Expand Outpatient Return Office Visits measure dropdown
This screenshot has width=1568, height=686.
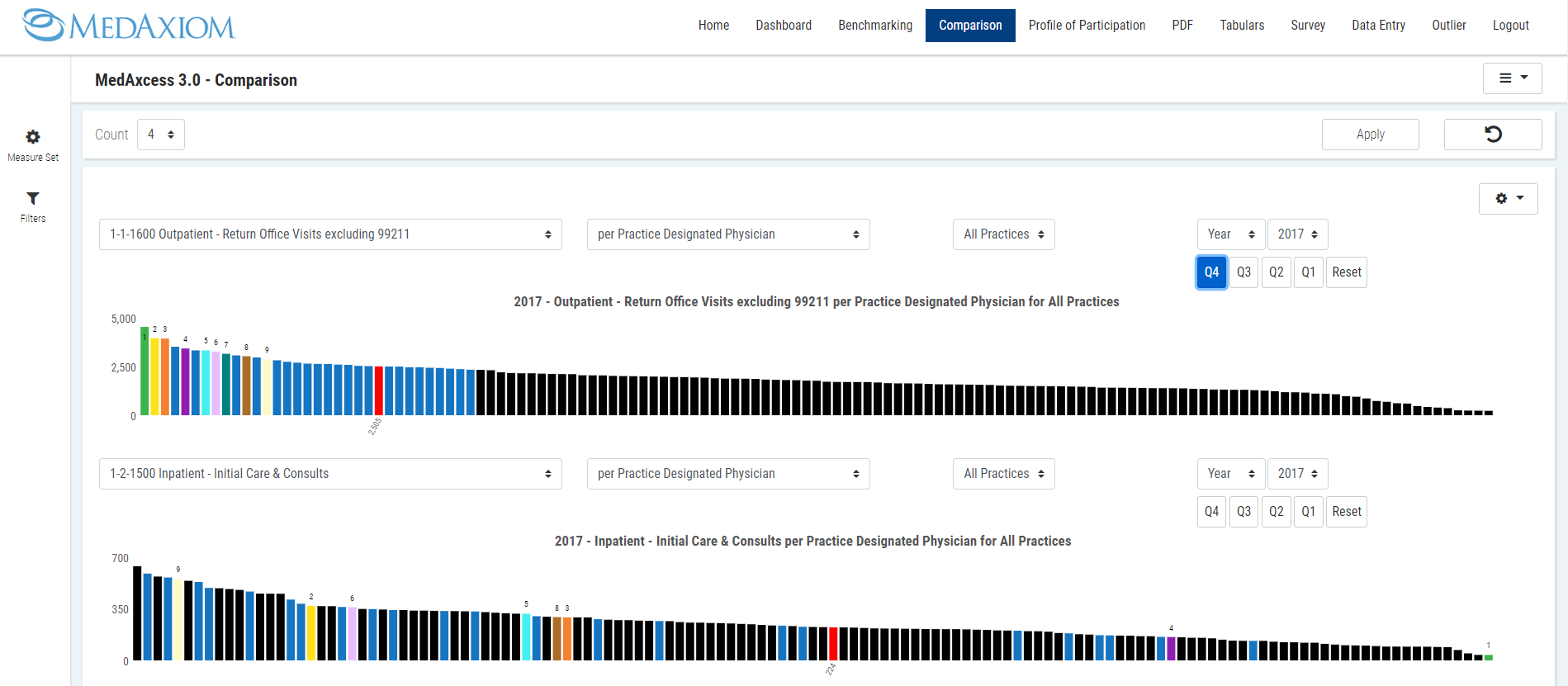click(330, 234)
